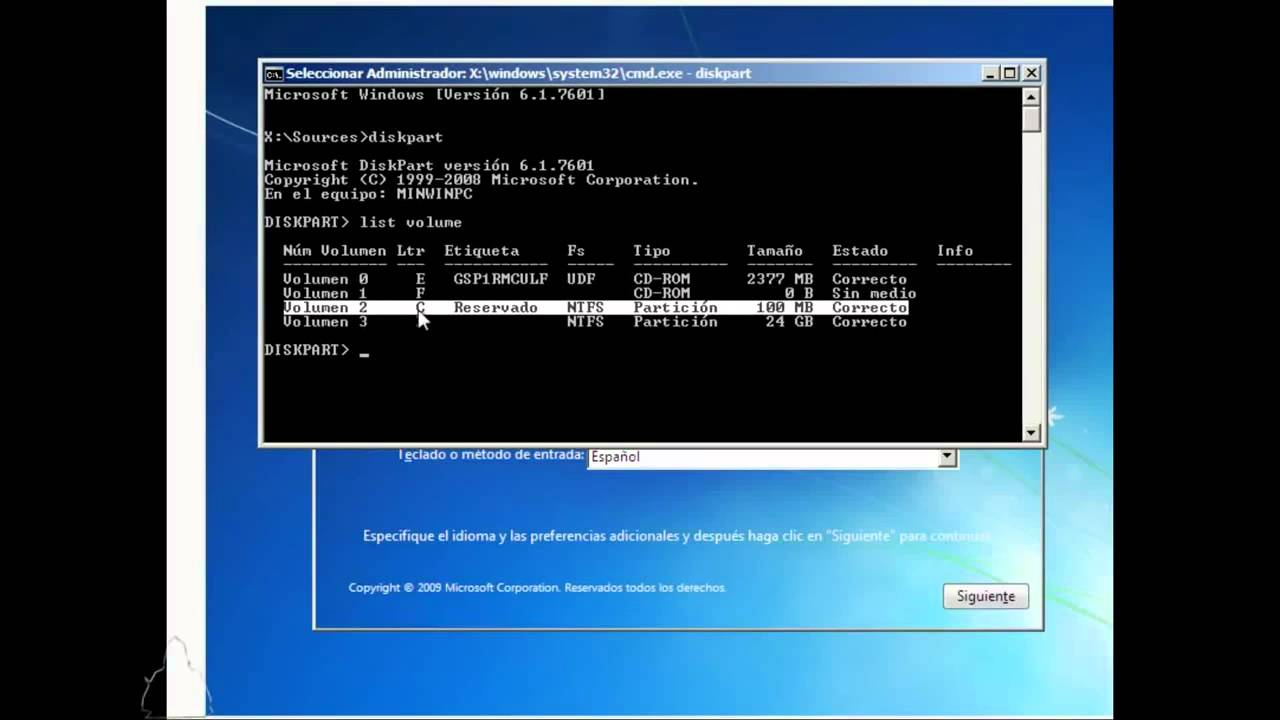This screenshot has height=720, width=1280.
Task: Click the cmd.exe system menu icon
Action: 273,73
